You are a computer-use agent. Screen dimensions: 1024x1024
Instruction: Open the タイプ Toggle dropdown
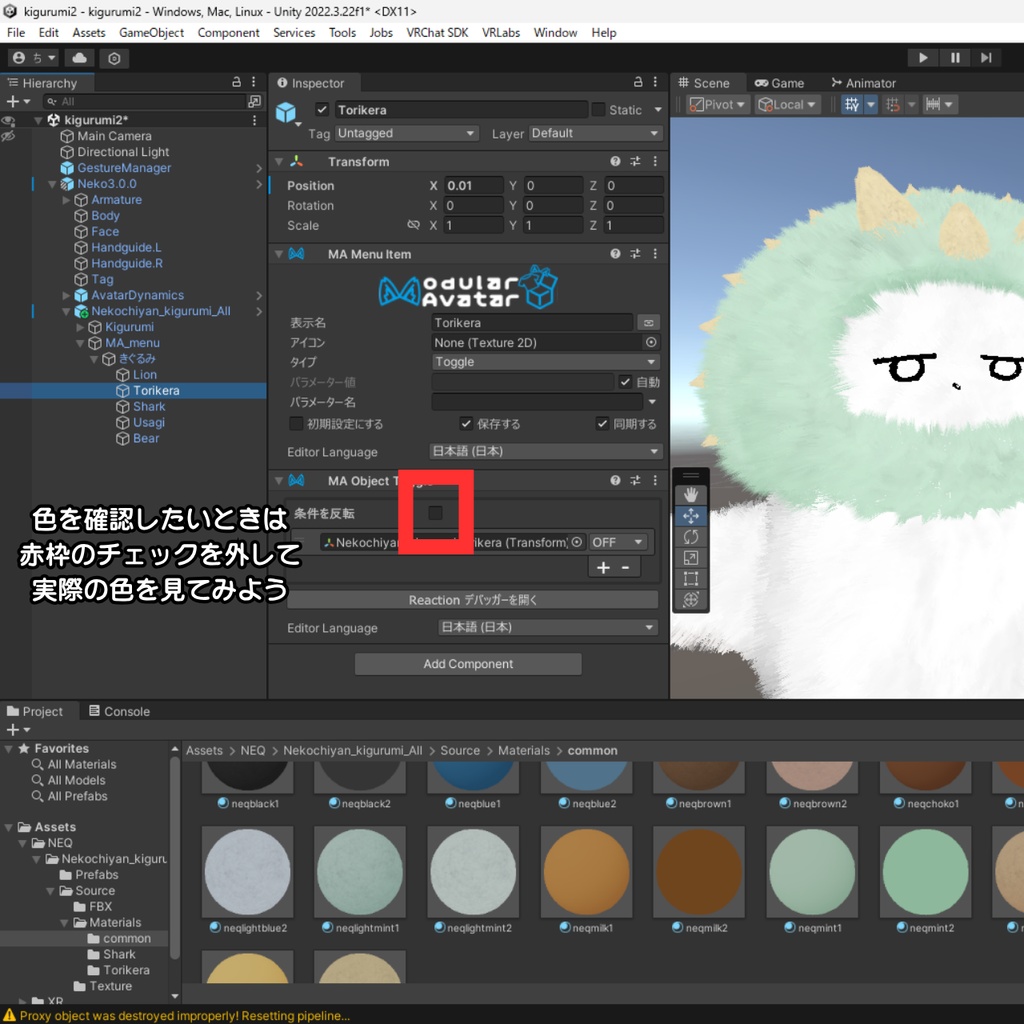(x=546, y=362)
